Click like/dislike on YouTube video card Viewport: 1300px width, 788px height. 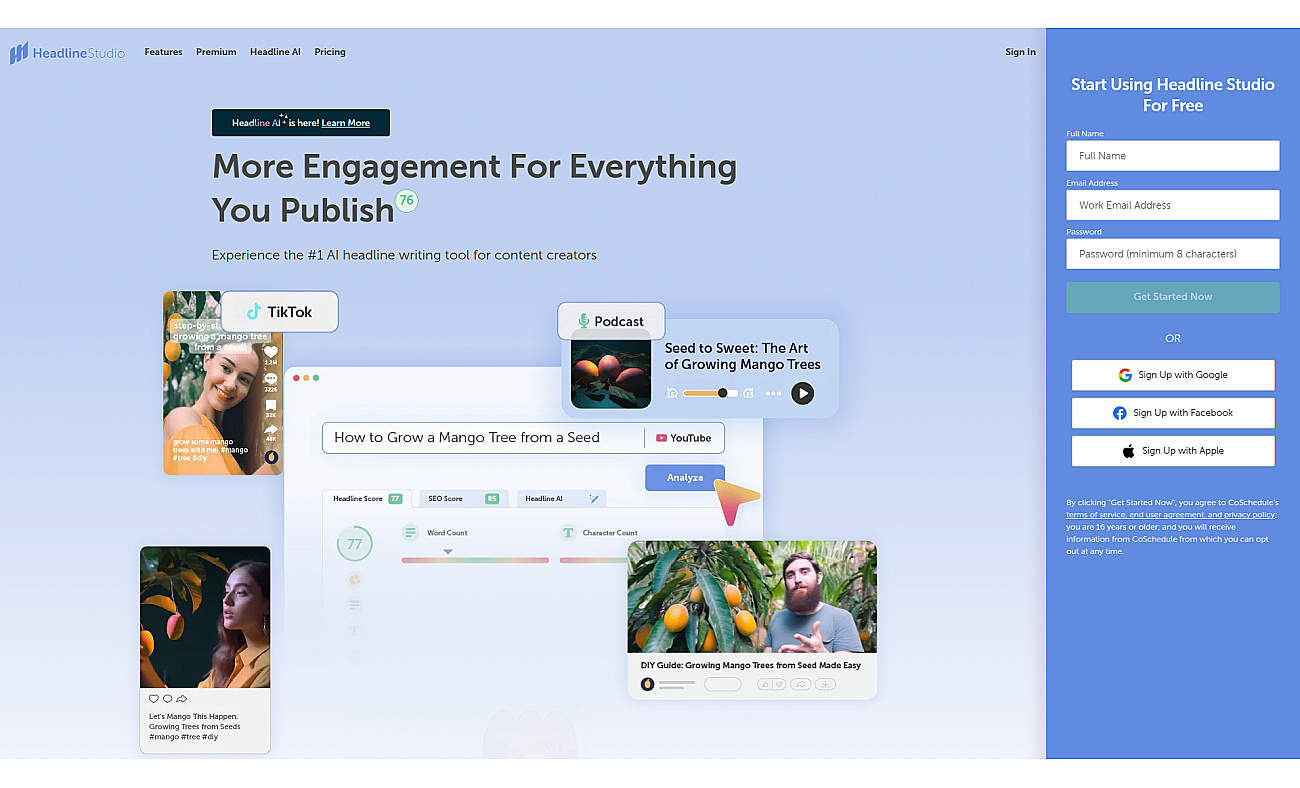point(771,684)
